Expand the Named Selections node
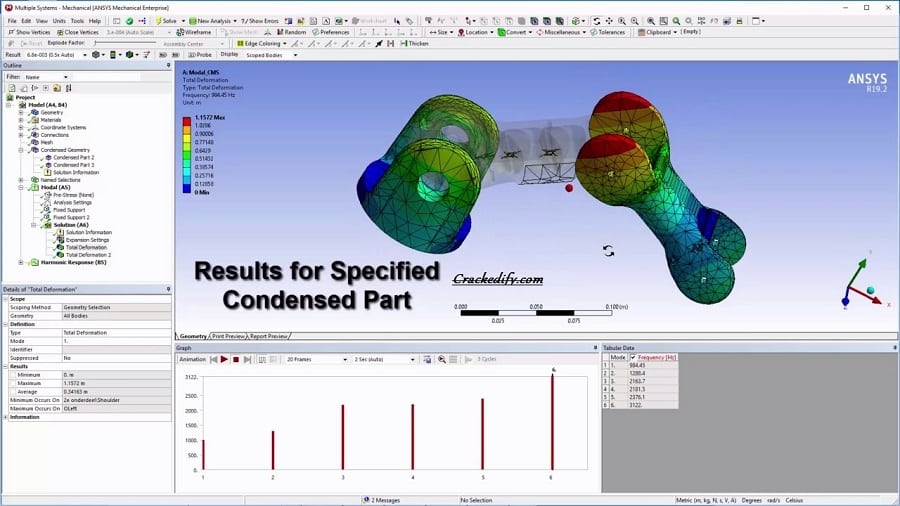The height and width of the screenshot is (506, 900). click(x=21, y=180)
